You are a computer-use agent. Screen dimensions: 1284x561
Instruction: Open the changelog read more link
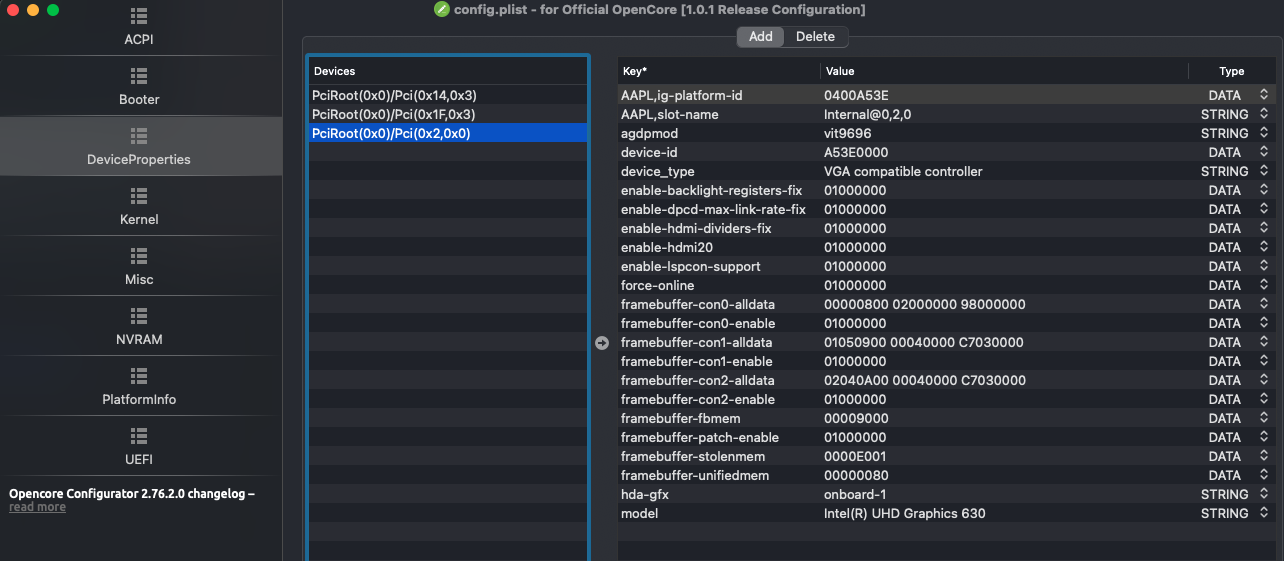tap(37, 508)
